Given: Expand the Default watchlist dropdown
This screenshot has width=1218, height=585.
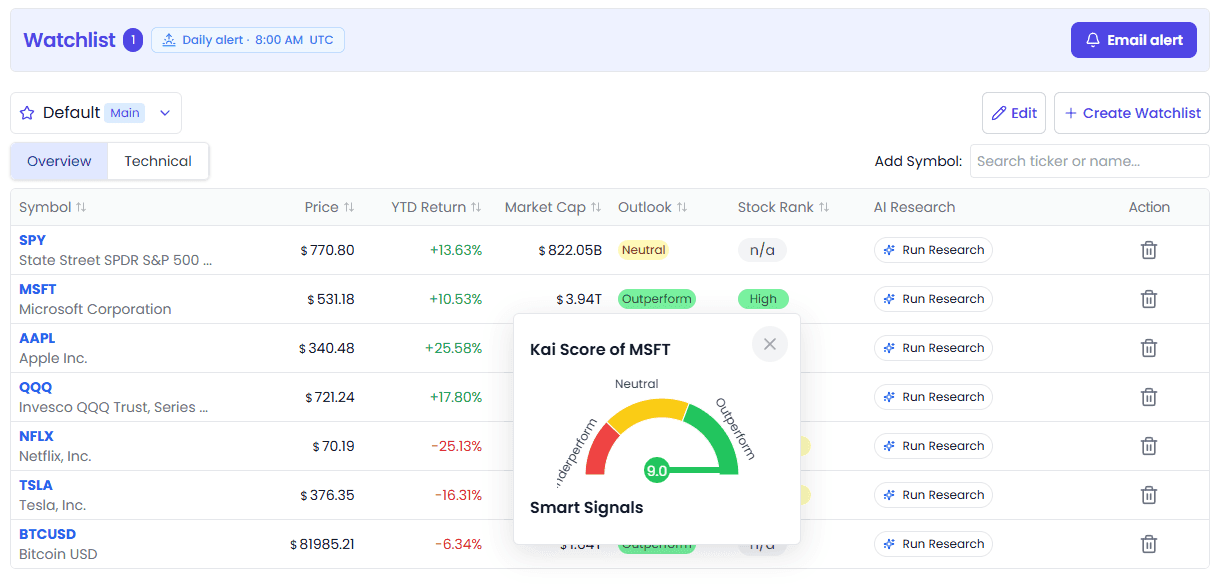Looking at the screenshot, I should point(165,113).
